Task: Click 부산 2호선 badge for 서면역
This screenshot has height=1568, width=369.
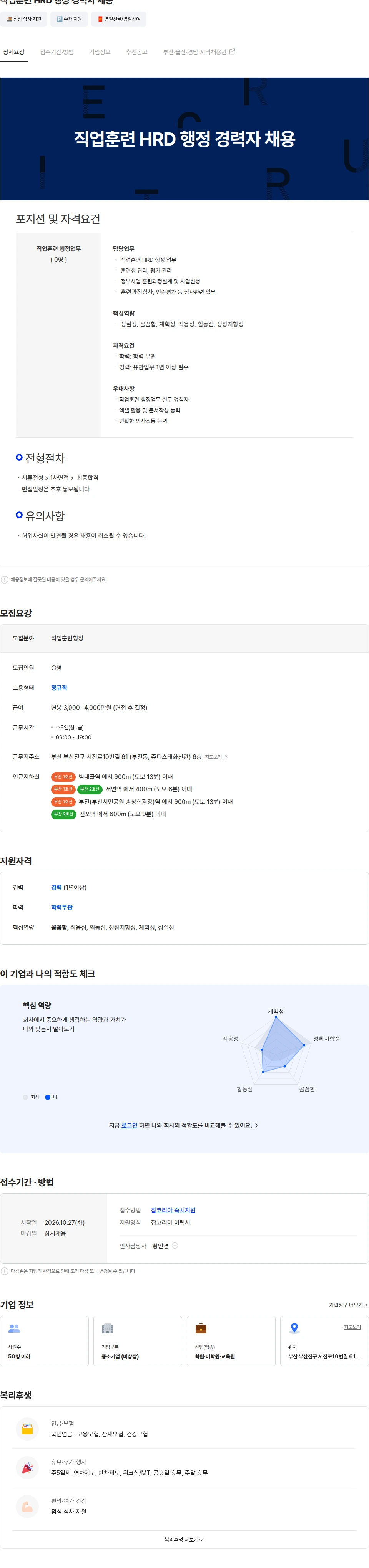Action: 90,789
